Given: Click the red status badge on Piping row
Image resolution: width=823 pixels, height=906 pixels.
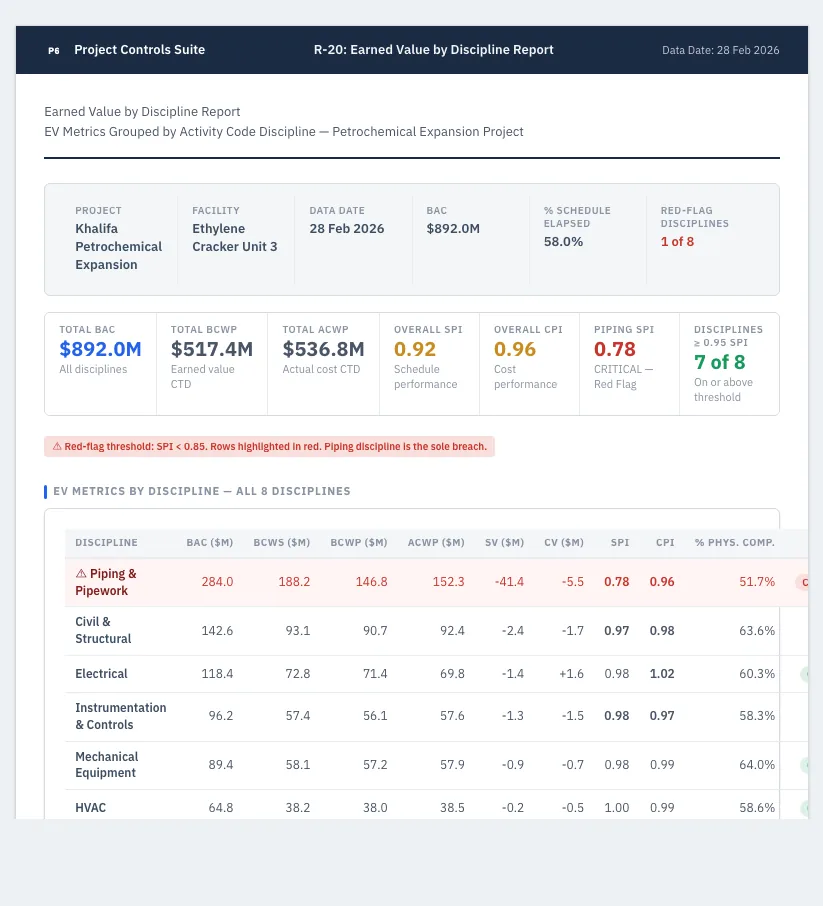Looking at the screenshot, I should 802,582.
